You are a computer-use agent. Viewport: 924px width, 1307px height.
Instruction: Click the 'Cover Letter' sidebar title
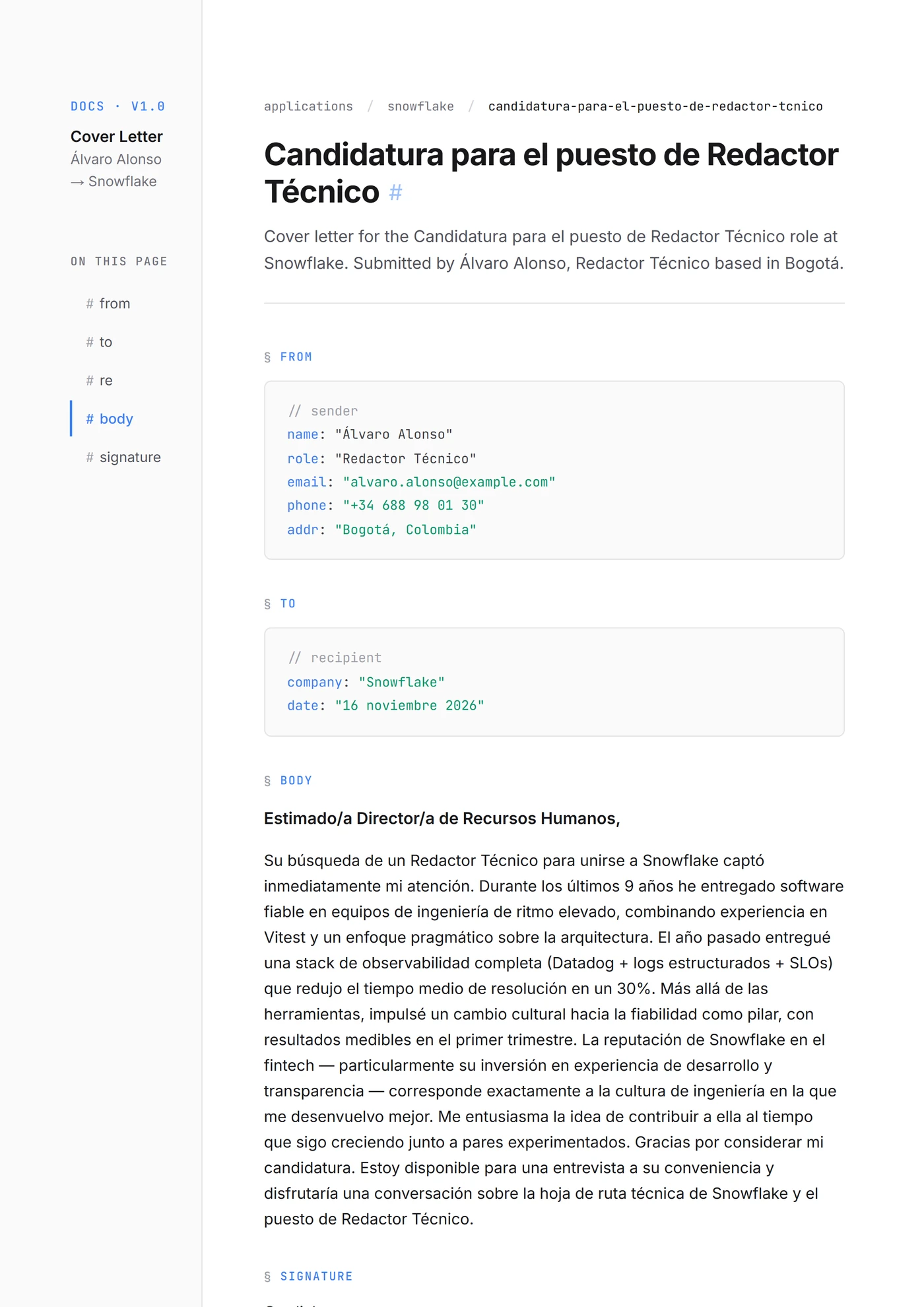click(x=117, y=137)
